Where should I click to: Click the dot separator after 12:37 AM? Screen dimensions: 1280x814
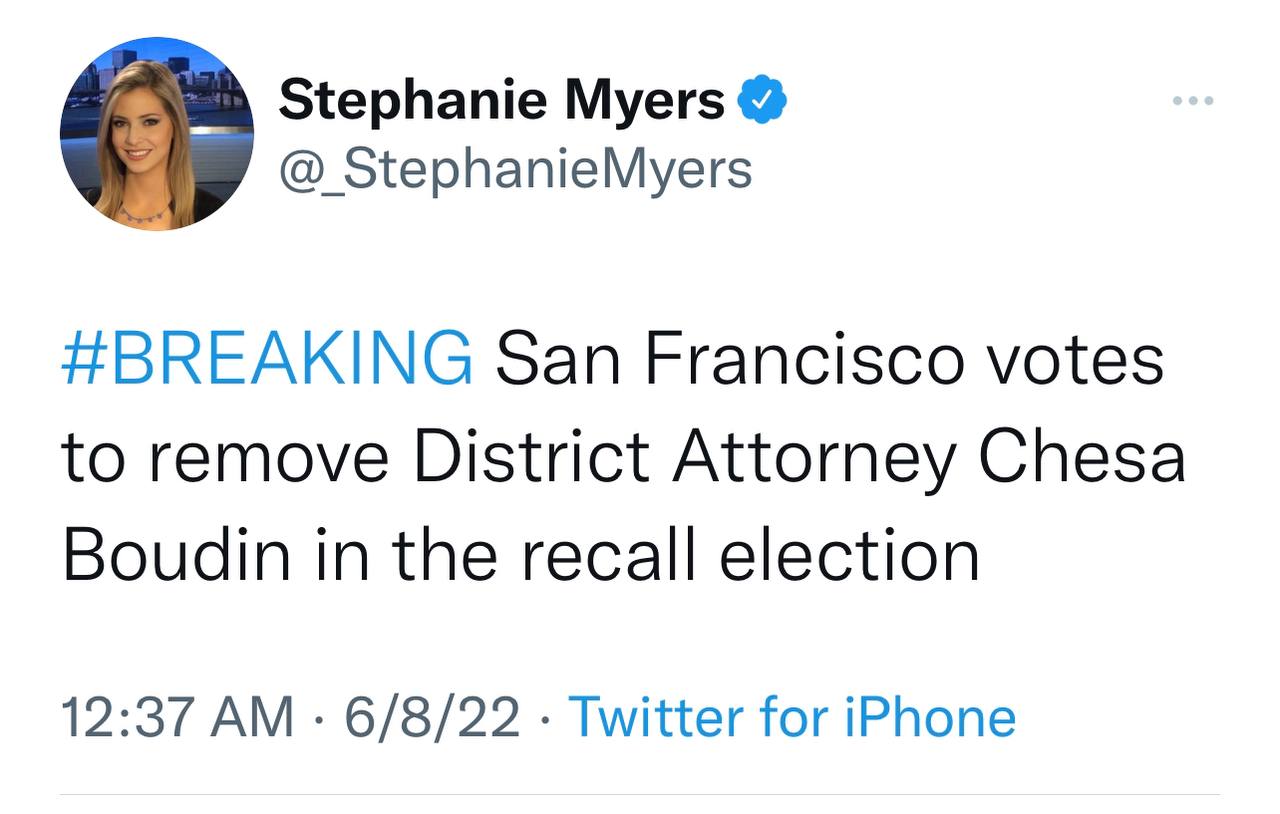(320, 717)
